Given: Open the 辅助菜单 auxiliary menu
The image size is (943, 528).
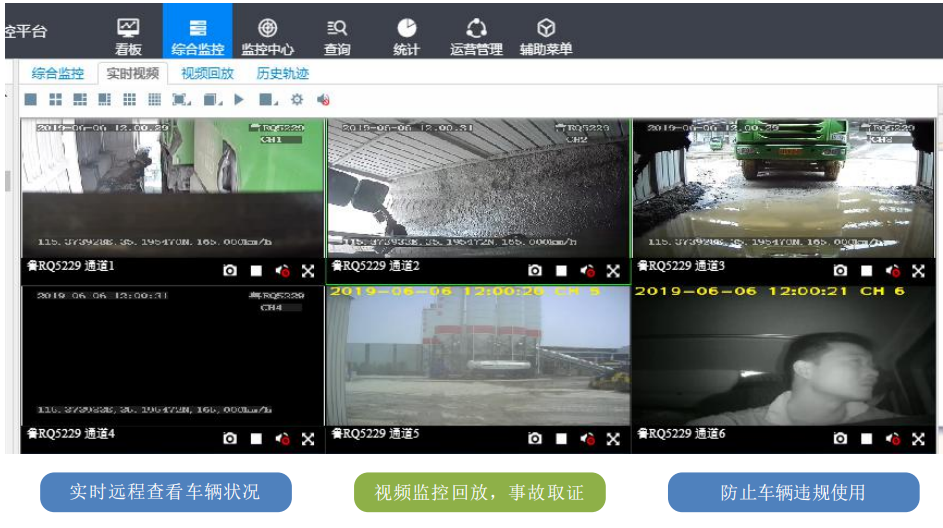Looking at the screenshot, I should (x=546, y=36).
